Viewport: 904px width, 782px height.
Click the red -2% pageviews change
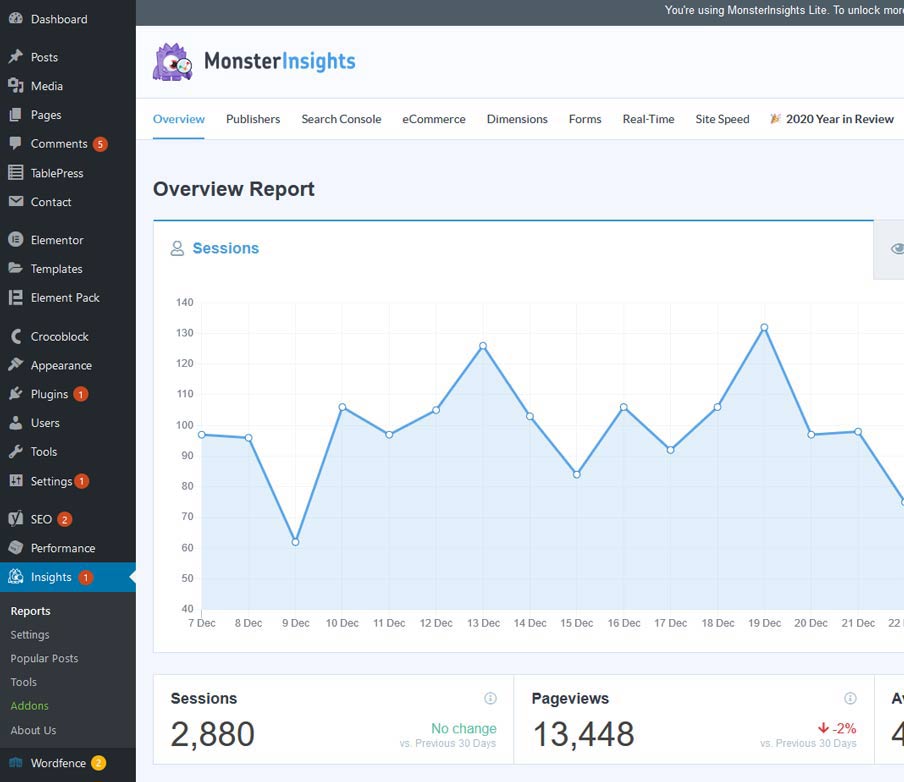pos(837,728)
